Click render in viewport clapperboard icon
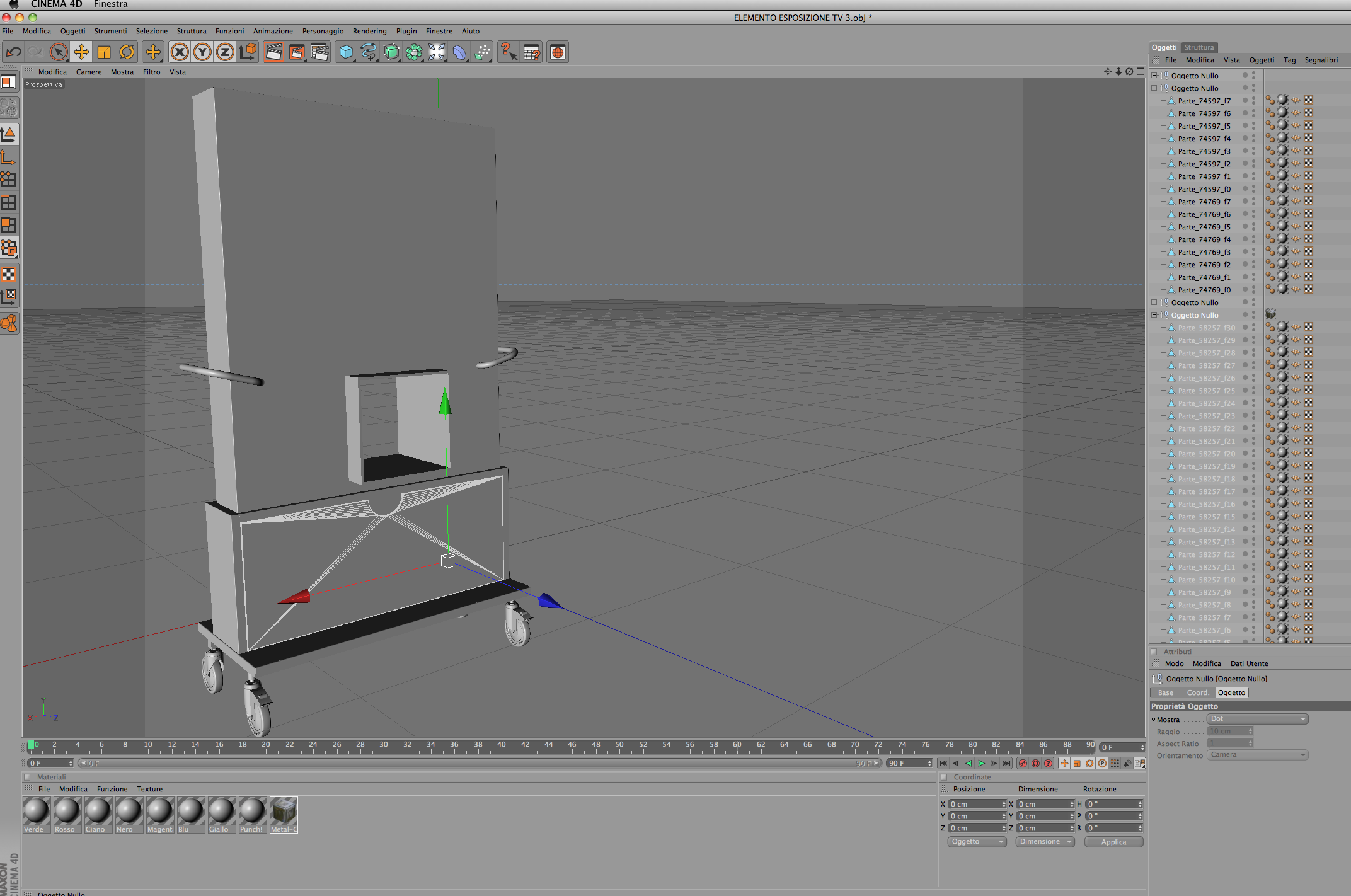The width and height of the screenshot is (1351, 896). [x=273, y=52]
